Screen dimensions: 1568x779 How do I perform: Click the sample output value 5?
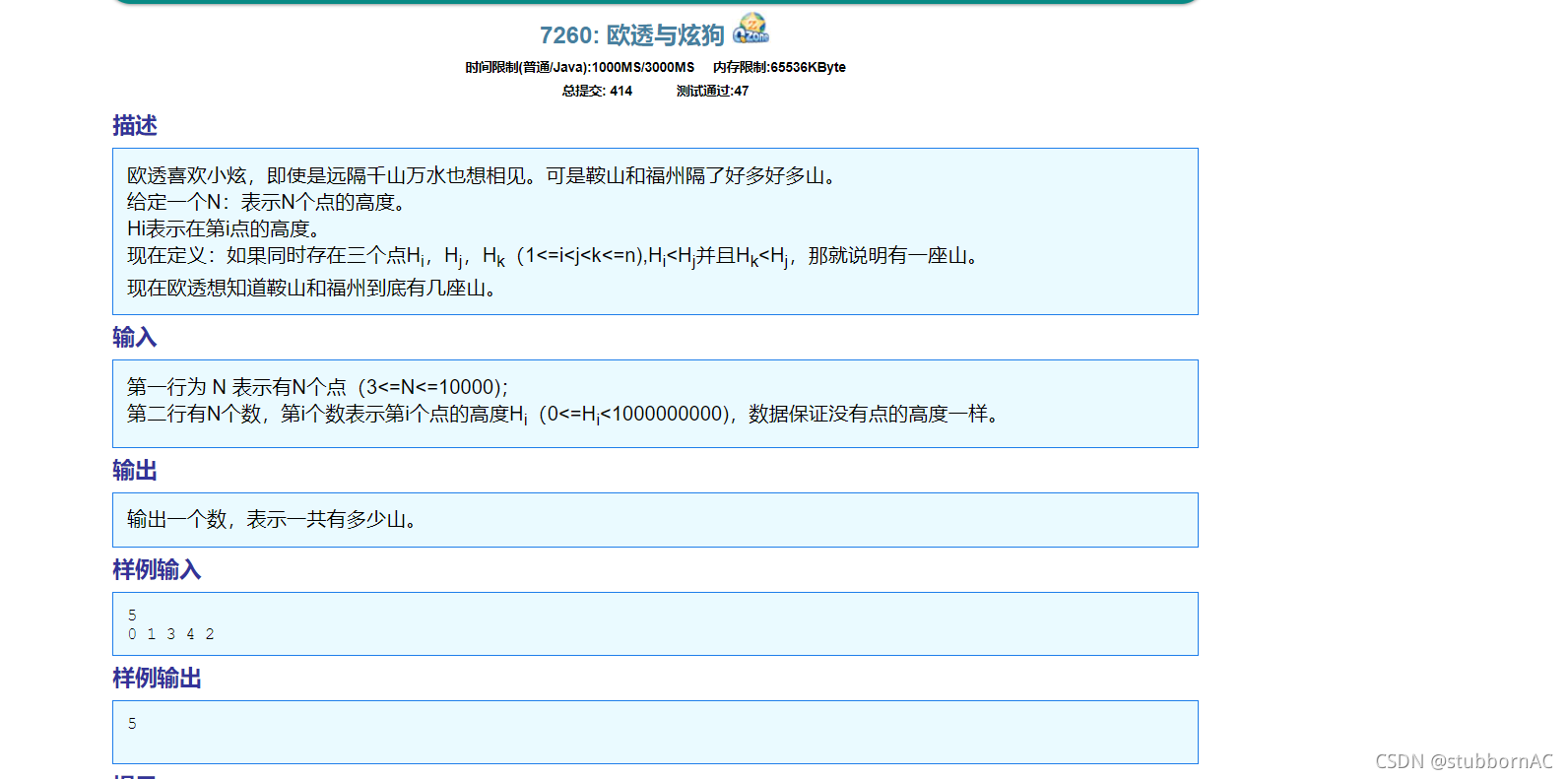(x=132, y=724)
